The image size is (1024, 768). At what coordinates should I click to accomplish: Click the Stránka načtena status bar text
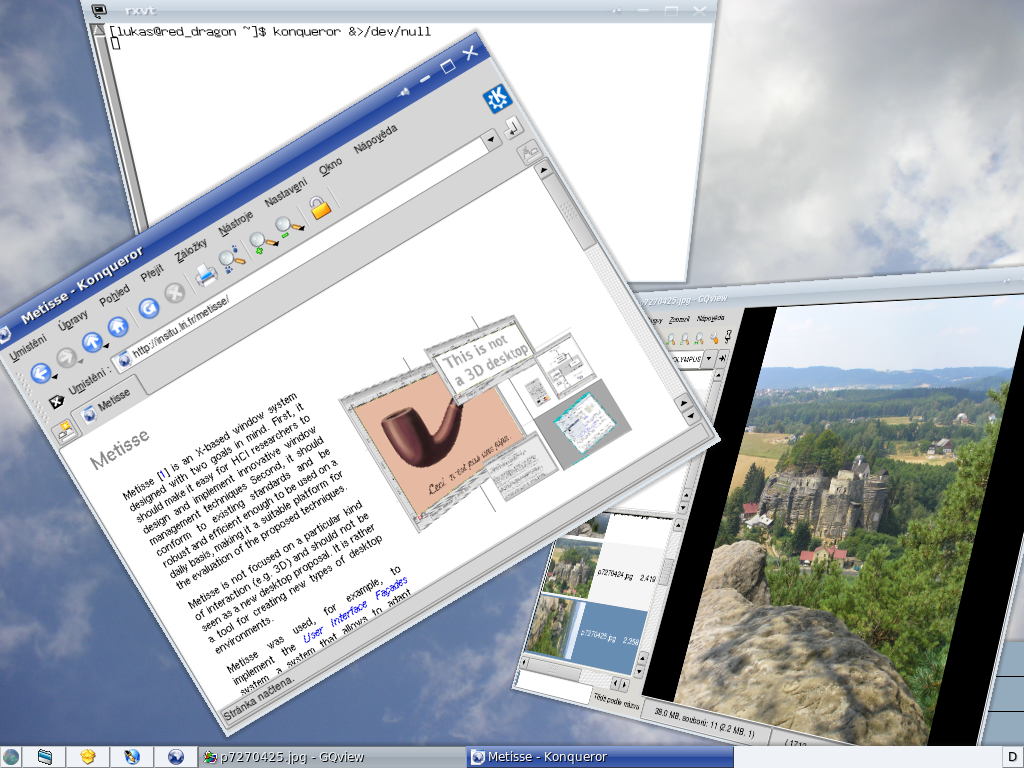click(259, 697)
